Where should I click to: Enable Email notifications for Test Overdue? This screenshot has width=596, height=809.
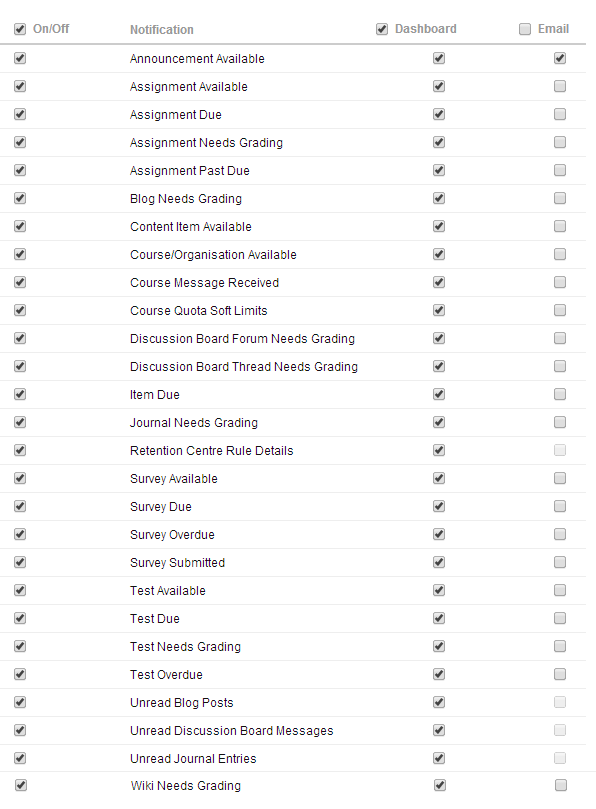tap(559, 674)
